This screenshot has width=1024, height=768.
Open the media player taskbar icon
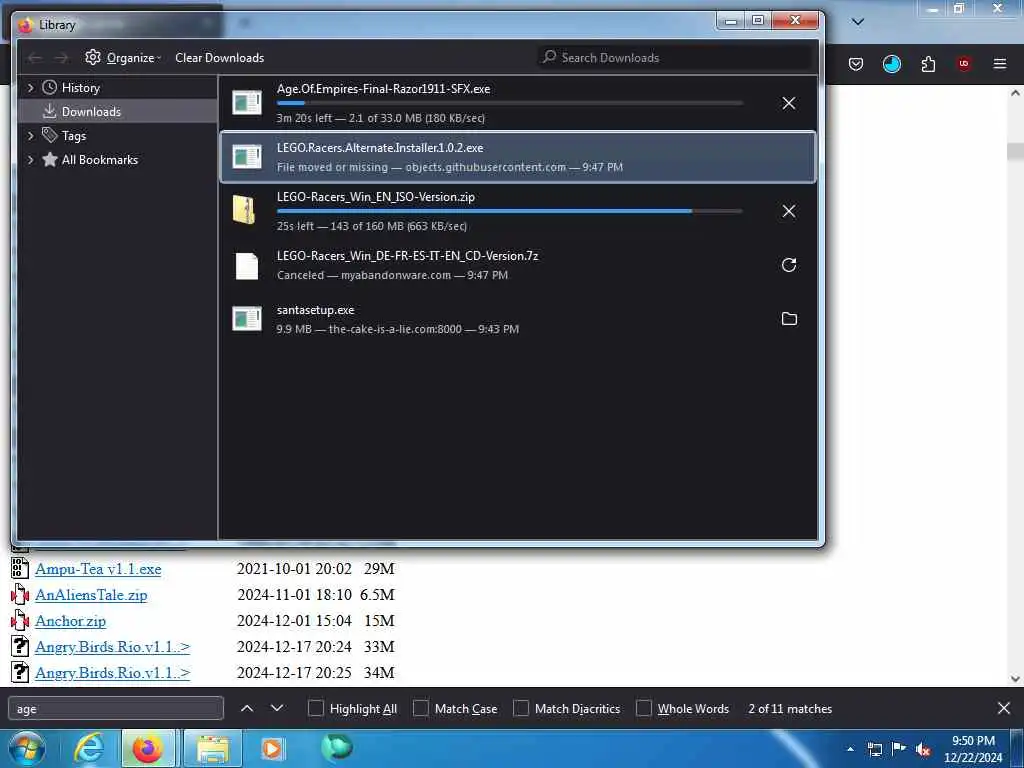coord(272,748)
